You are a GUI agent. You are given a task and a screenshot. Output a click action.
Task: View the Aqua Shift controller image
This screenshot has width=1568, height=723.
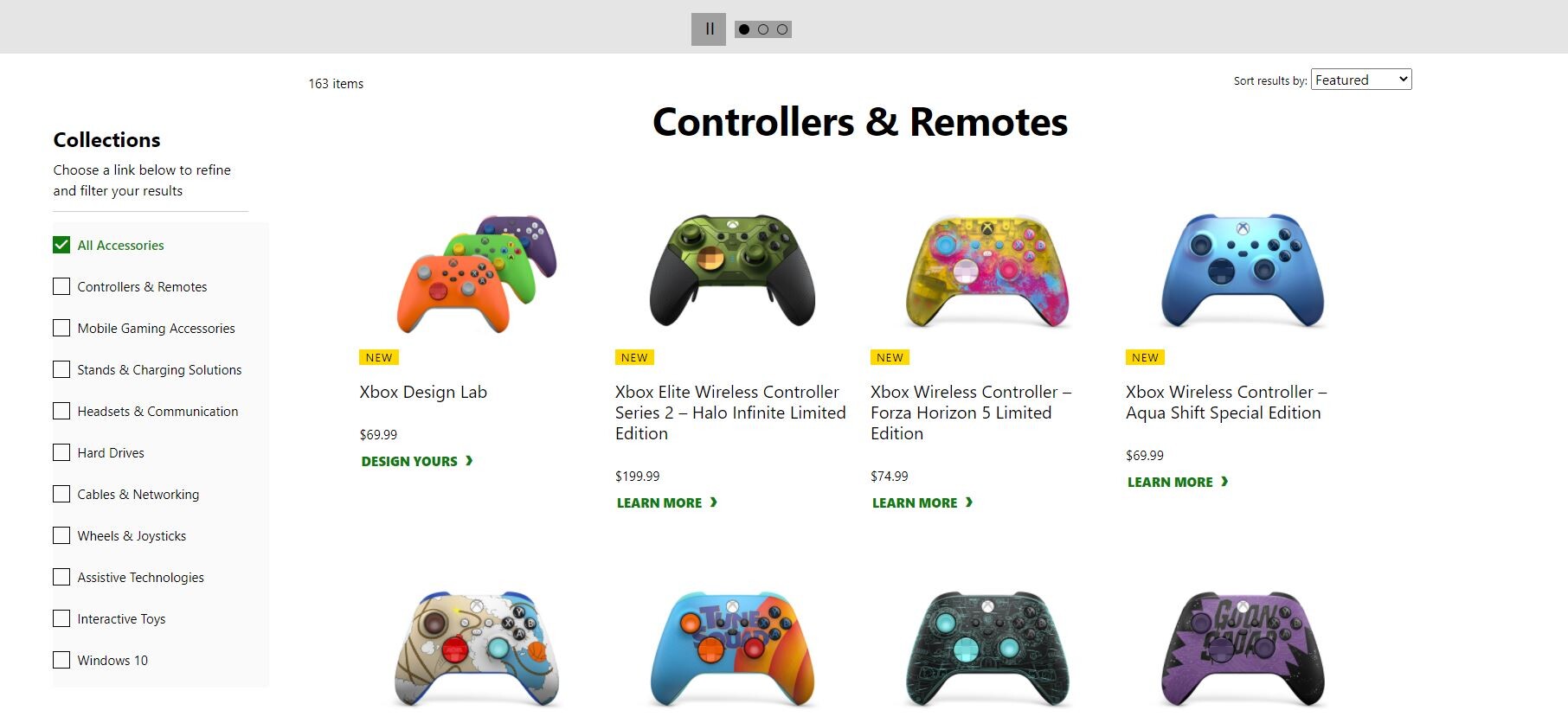1243,271
